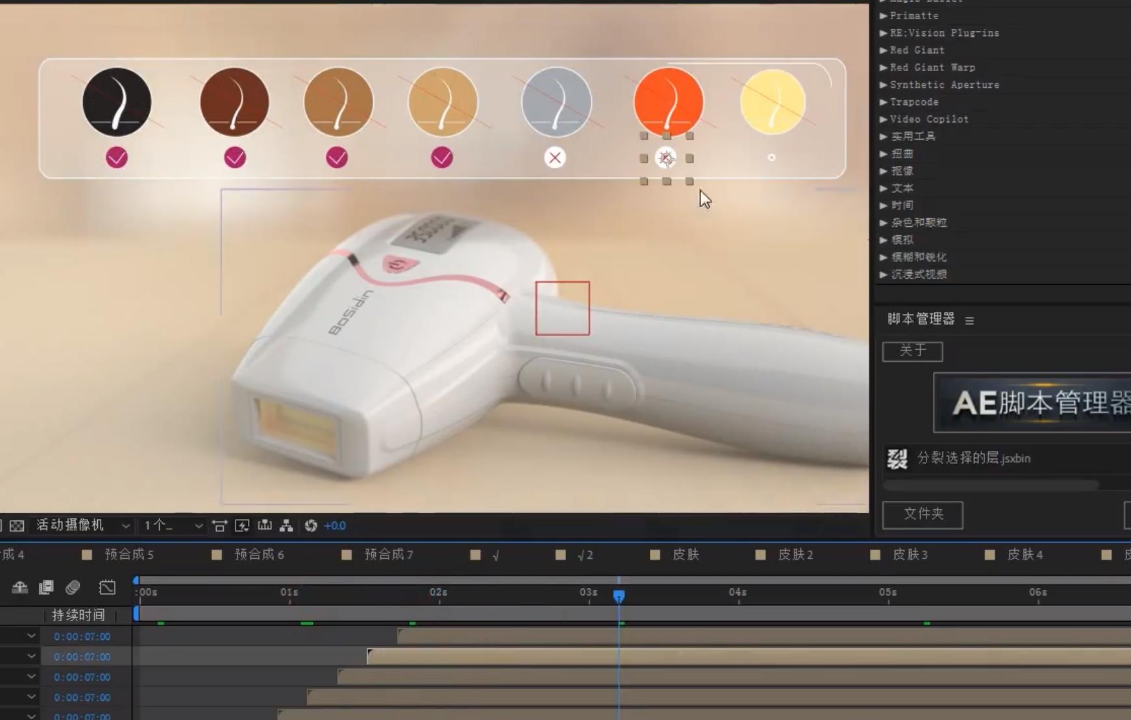Viewport: 1131px width, 720px height.
Task: Expand the 扭曲 effects category
Action: point(883,154)
